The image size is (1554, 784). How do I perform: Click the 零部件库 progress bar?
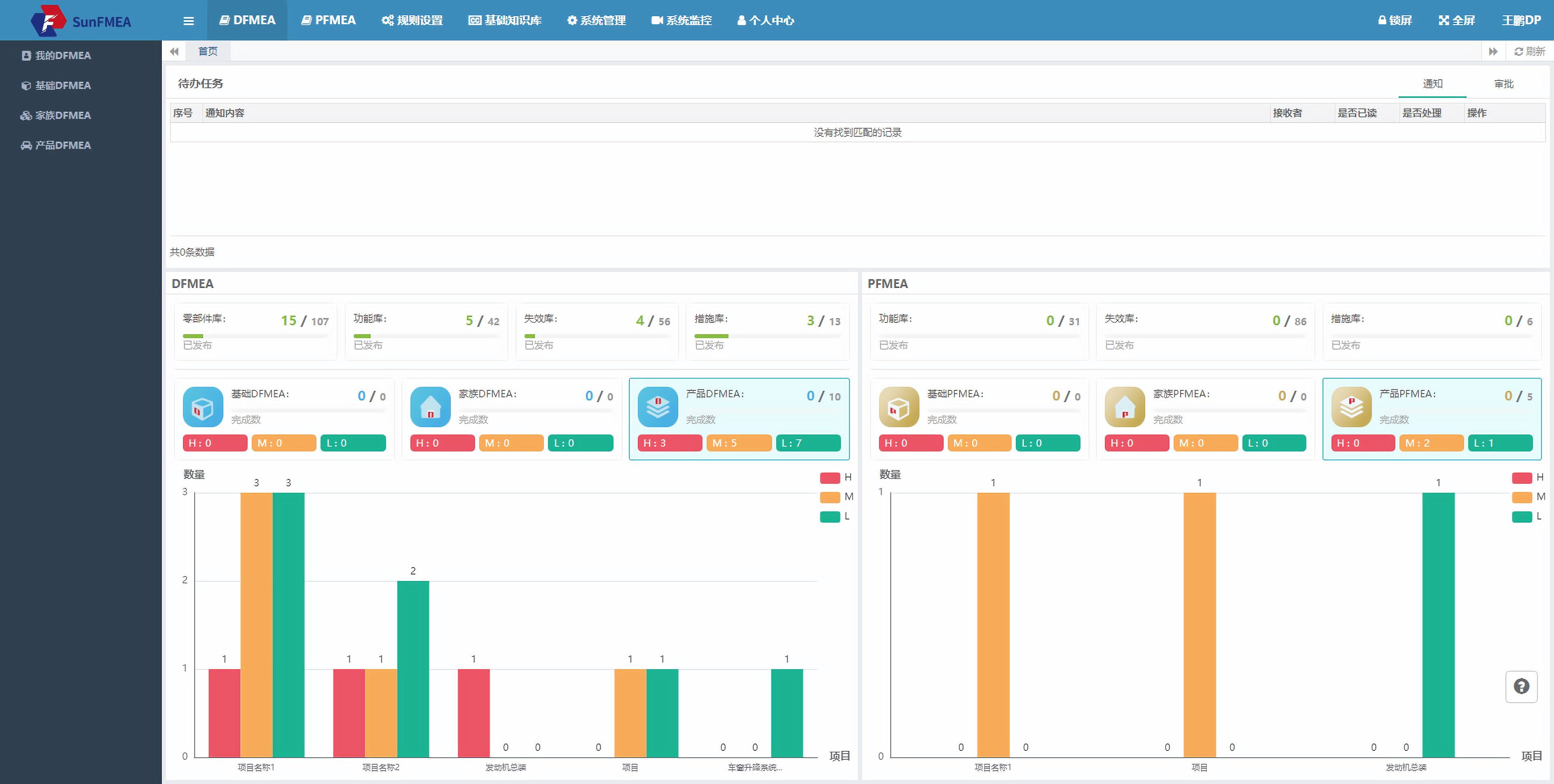tap(256, 336)
